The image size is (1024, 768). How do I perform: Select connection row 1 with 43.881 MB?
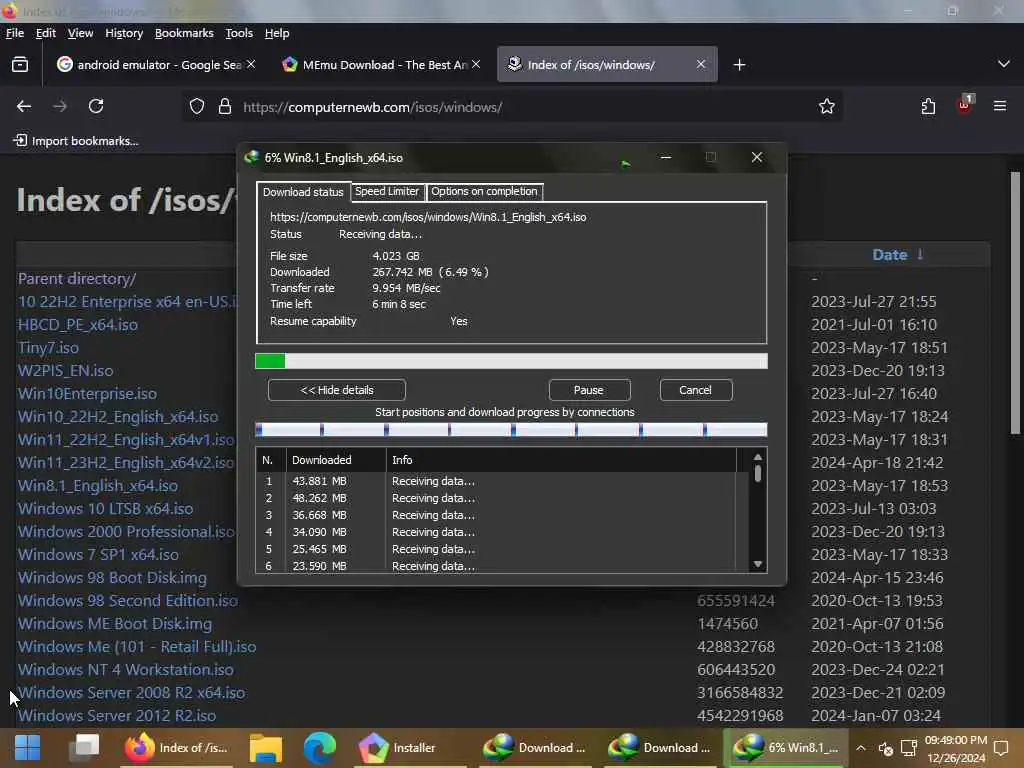[x=496, y=481]
